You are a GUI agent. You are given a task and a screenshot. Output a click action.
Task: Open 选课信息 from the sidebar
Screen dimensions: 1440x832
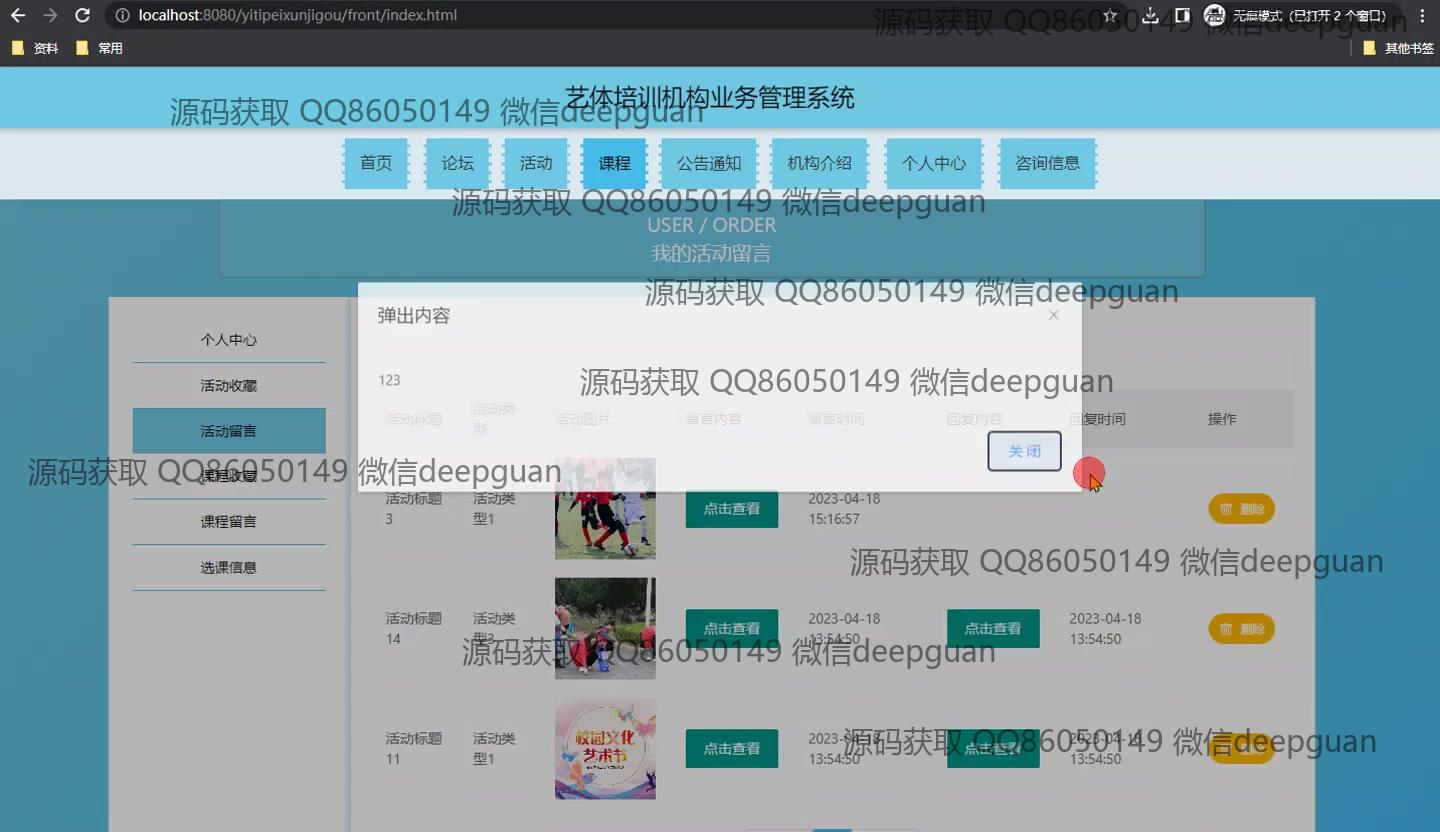229,568
